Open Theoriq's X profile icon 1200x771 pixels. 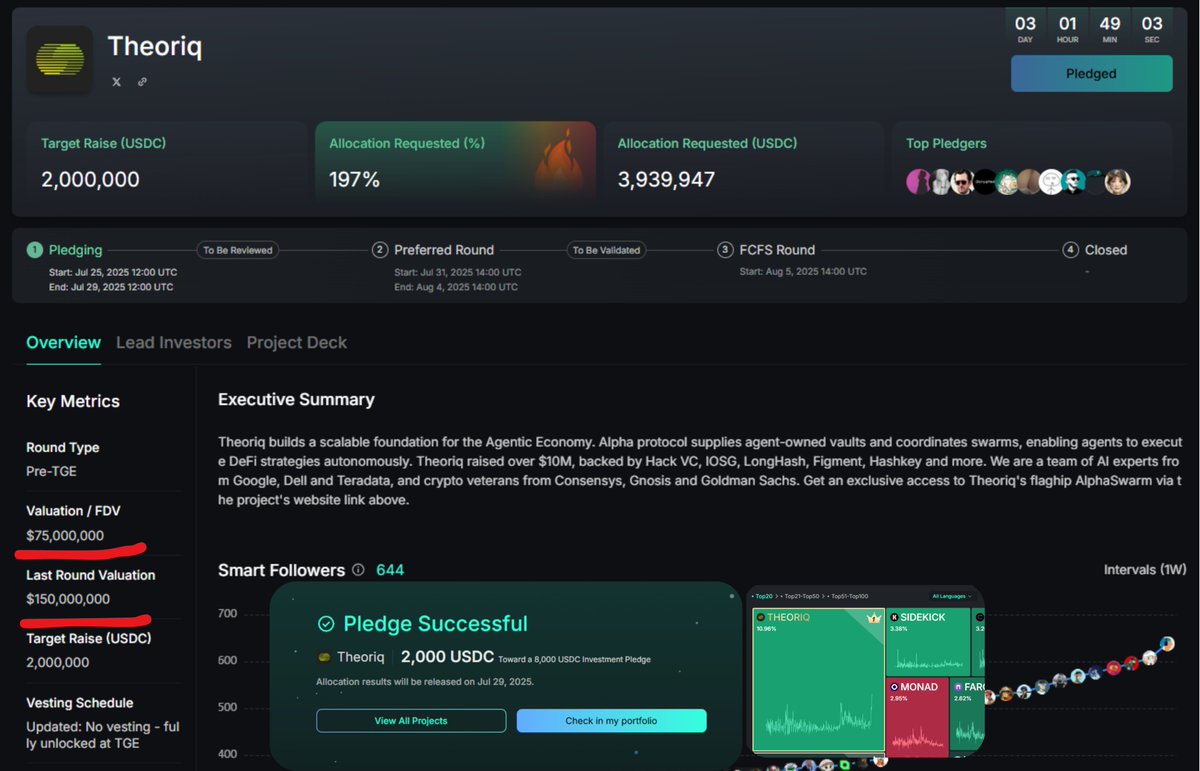116,82
